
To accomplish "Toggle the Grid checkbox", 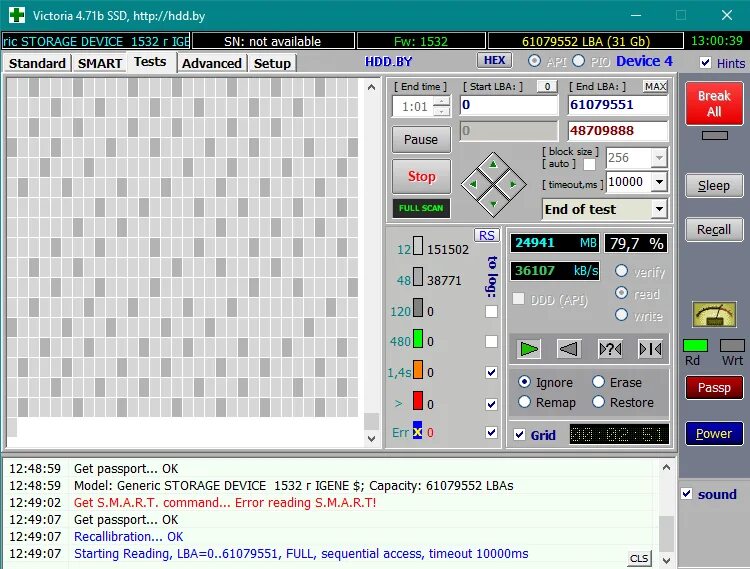I will click(x=519, y=435).
